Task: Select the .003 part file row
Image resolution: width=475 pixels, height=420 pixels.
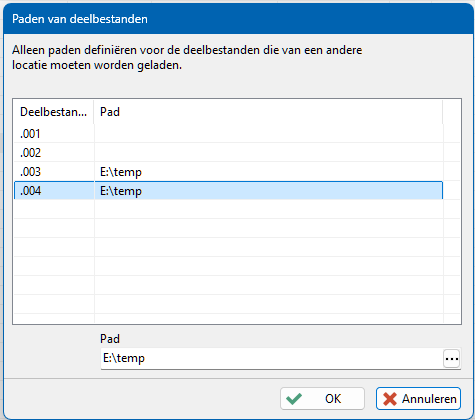Action: tap(228, 172)
